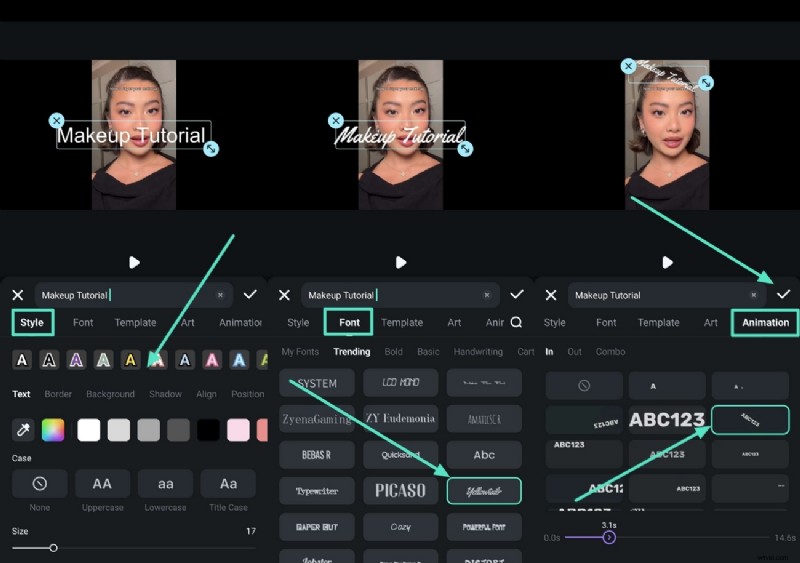Close the Style panel with X icon

pyautogui.click(x=17, y=295)
